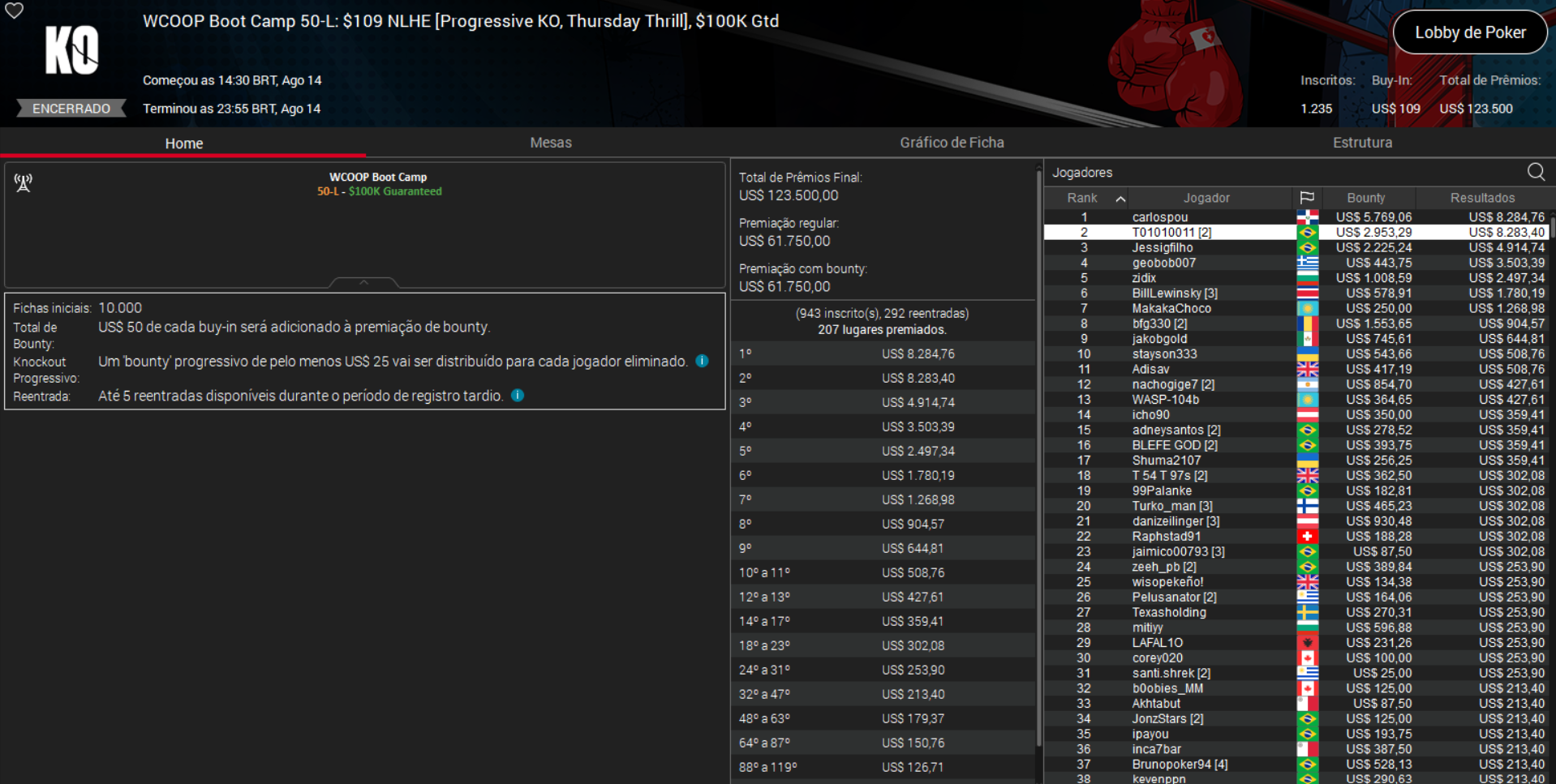
Task: Select player row 99Palanke
Action: click(1296, 491)
